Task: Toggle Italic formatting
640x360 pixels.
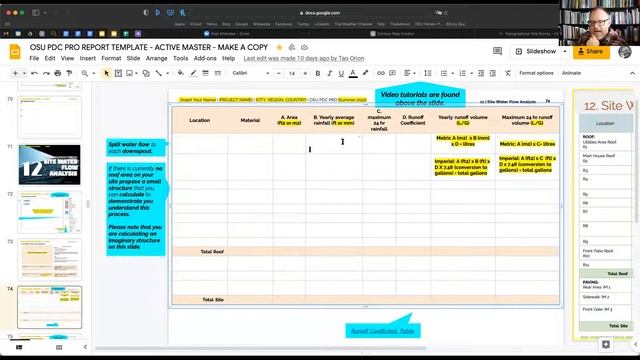Action: [329, 73]
